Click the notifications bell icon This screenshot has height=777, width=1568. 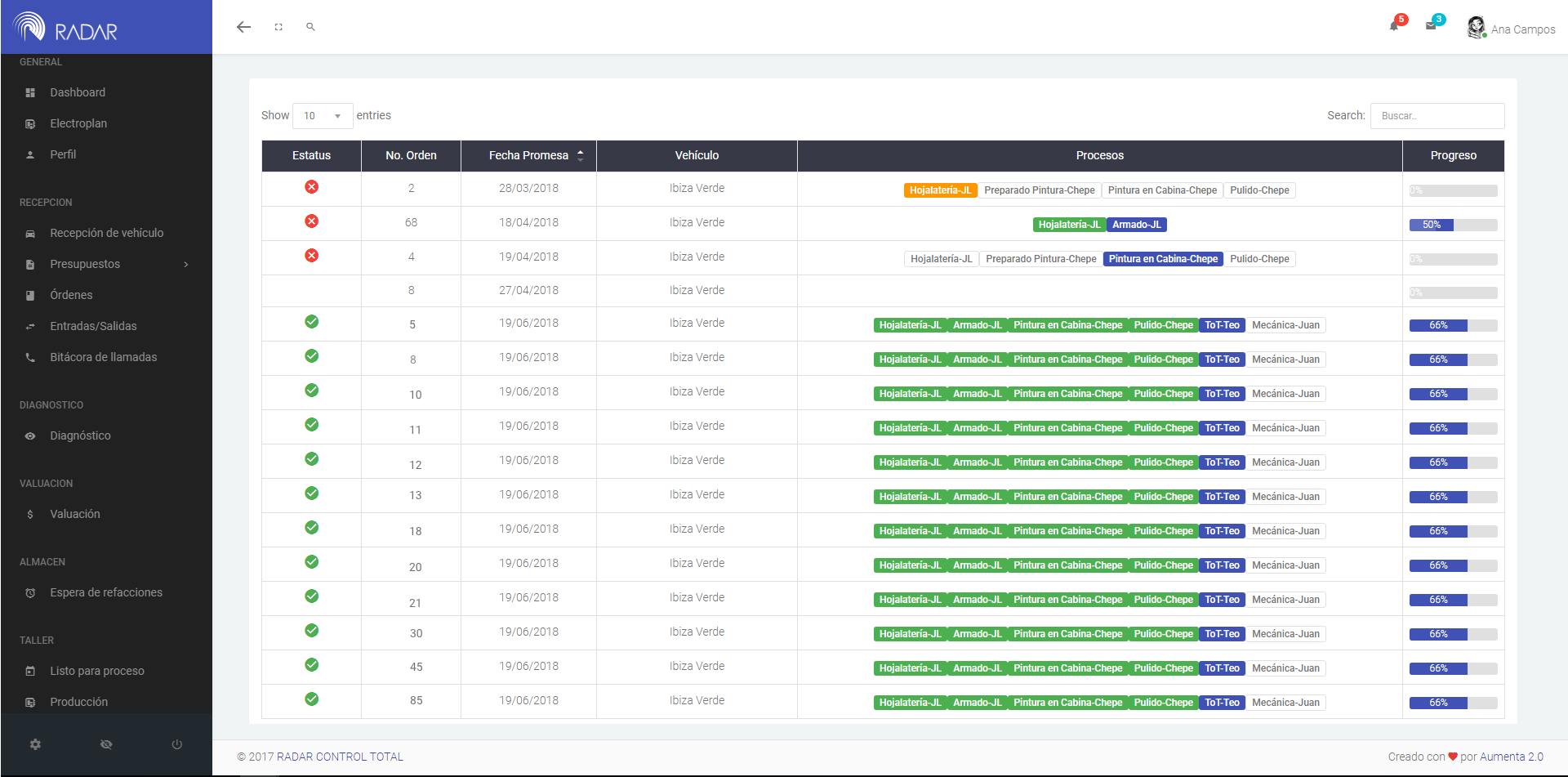tap(1395, 26)
